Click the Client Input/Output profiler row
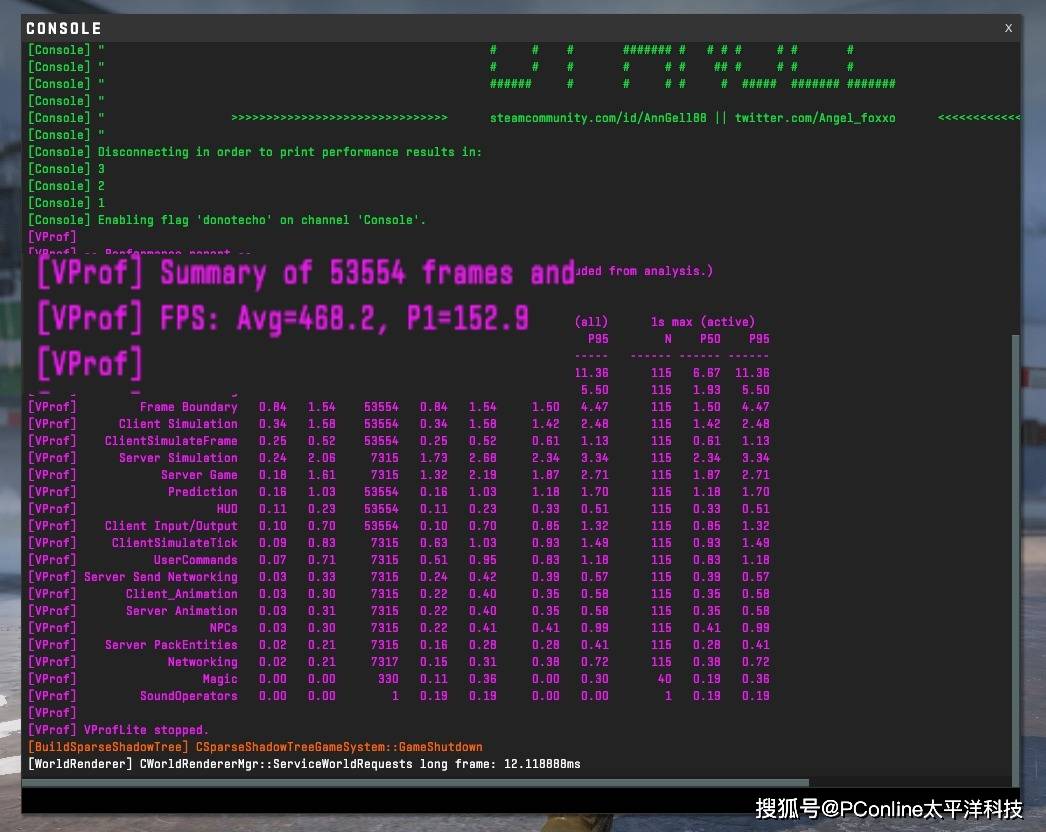This screenshot has width=1046, height=832. [171, 526]
